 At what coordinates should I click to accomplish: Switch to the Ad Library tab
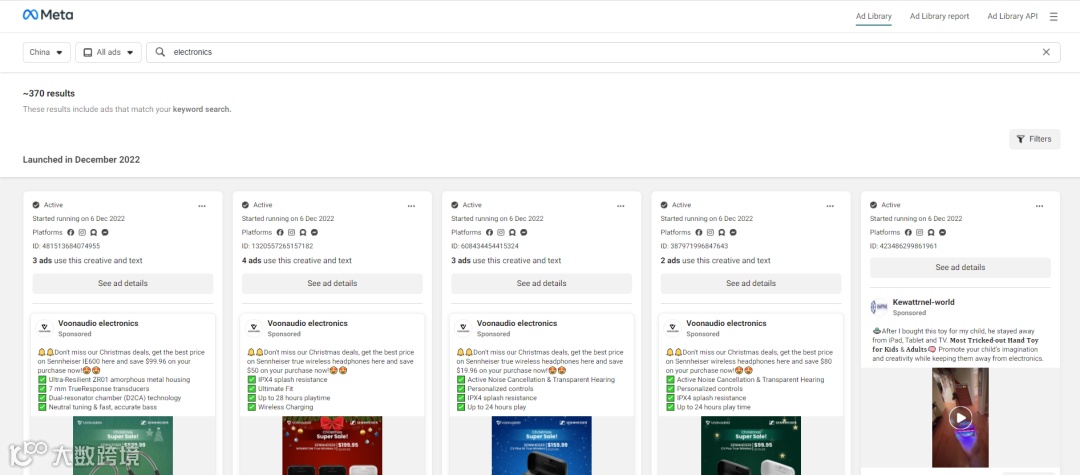click(873, 17)
